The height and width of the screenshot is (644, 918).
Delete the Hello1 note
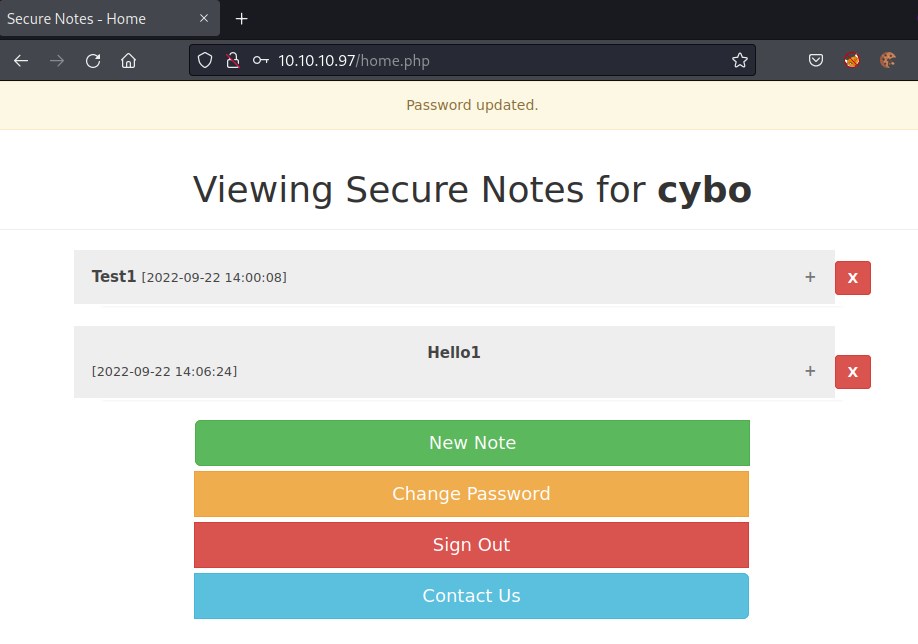852,372
